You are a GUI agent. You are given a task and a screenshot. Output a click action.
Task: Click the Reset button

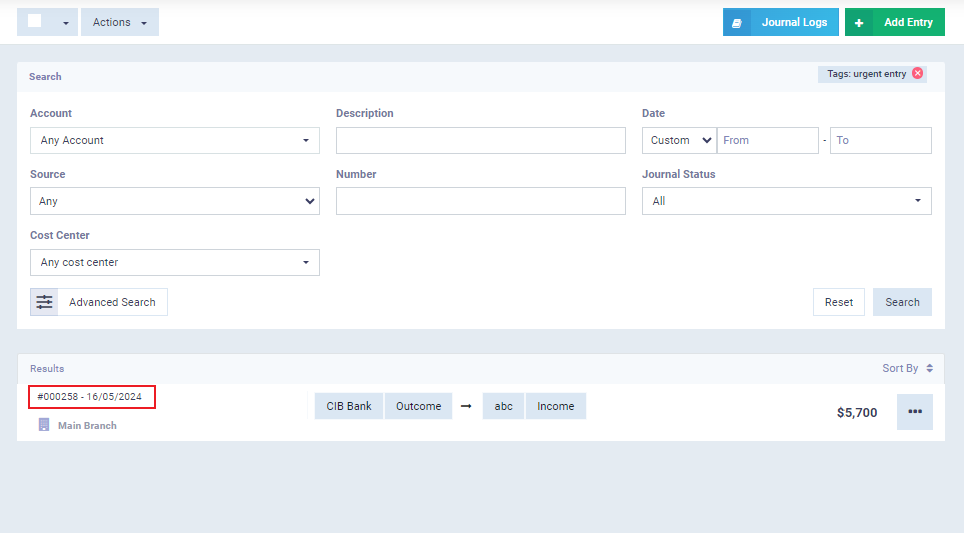point(839,302)
